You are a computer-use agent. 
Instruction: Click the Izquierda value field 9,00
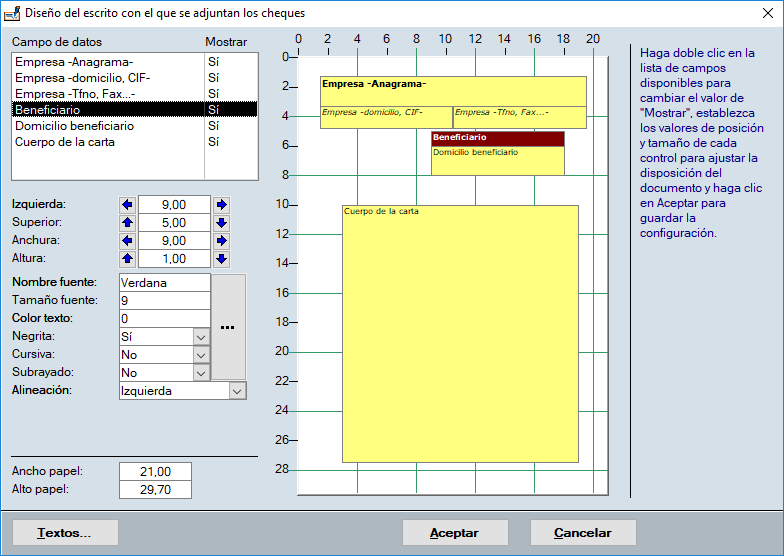(x=174, y=204)
